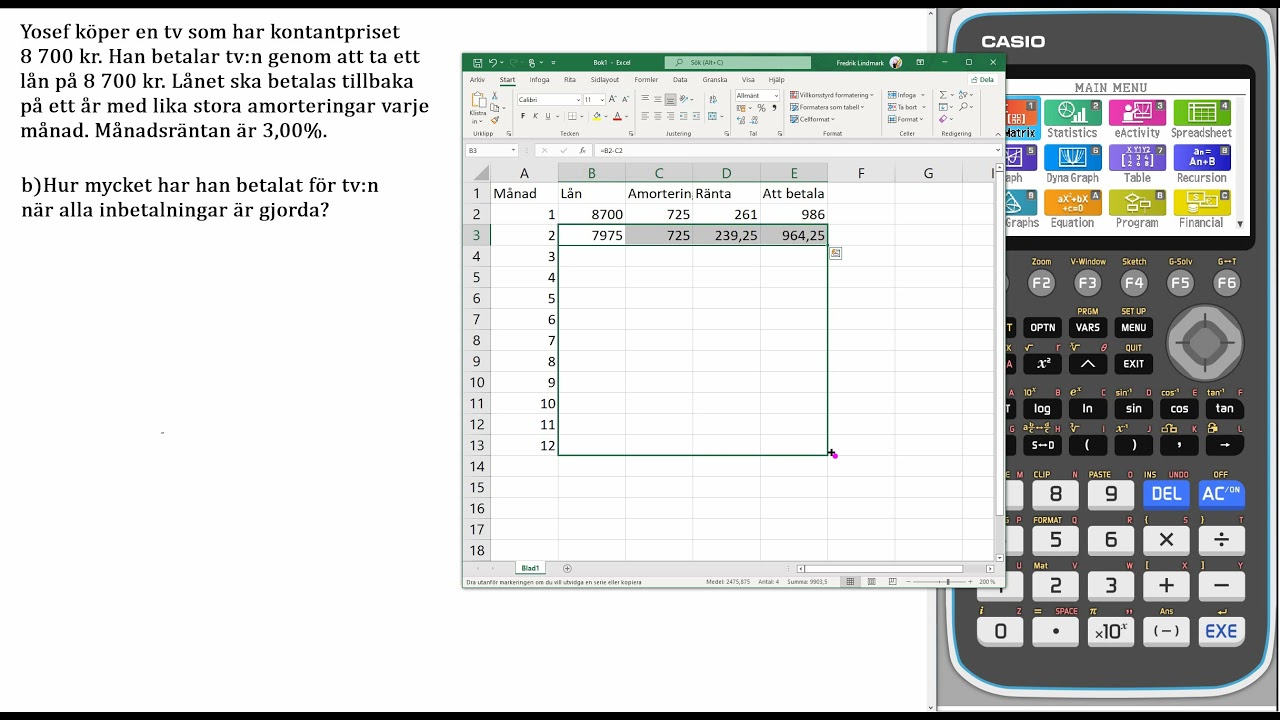Expand the formula bar chevron
Viewport: 1280px width, 720px height.
click(998, 150)
